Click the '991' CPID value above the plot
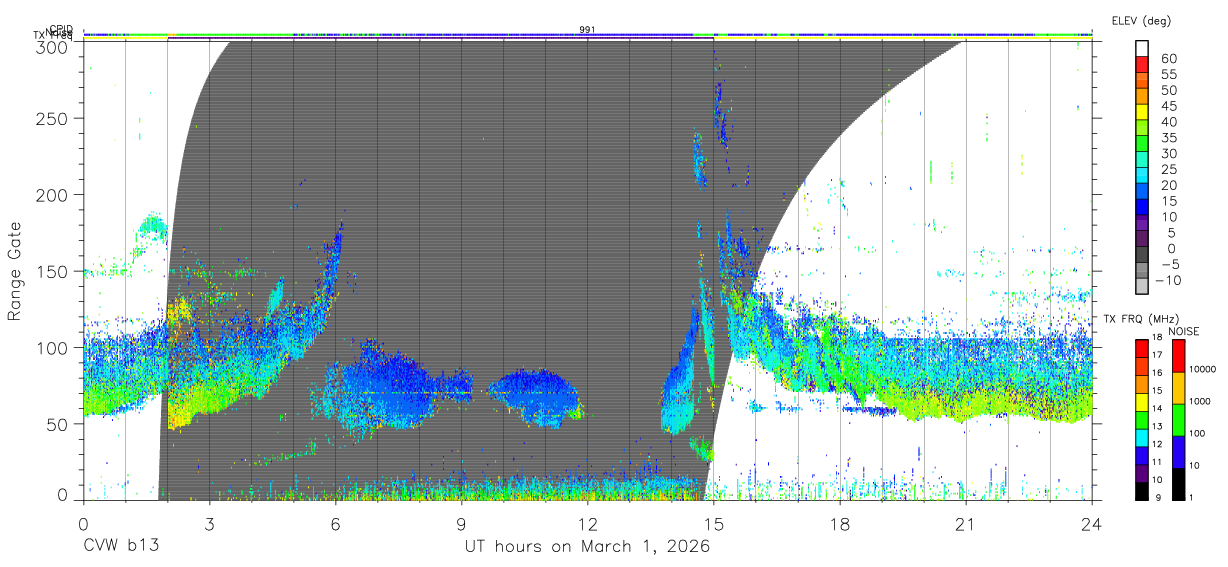The height and width of the screenshot is (567, 1228). coord(587,30)
